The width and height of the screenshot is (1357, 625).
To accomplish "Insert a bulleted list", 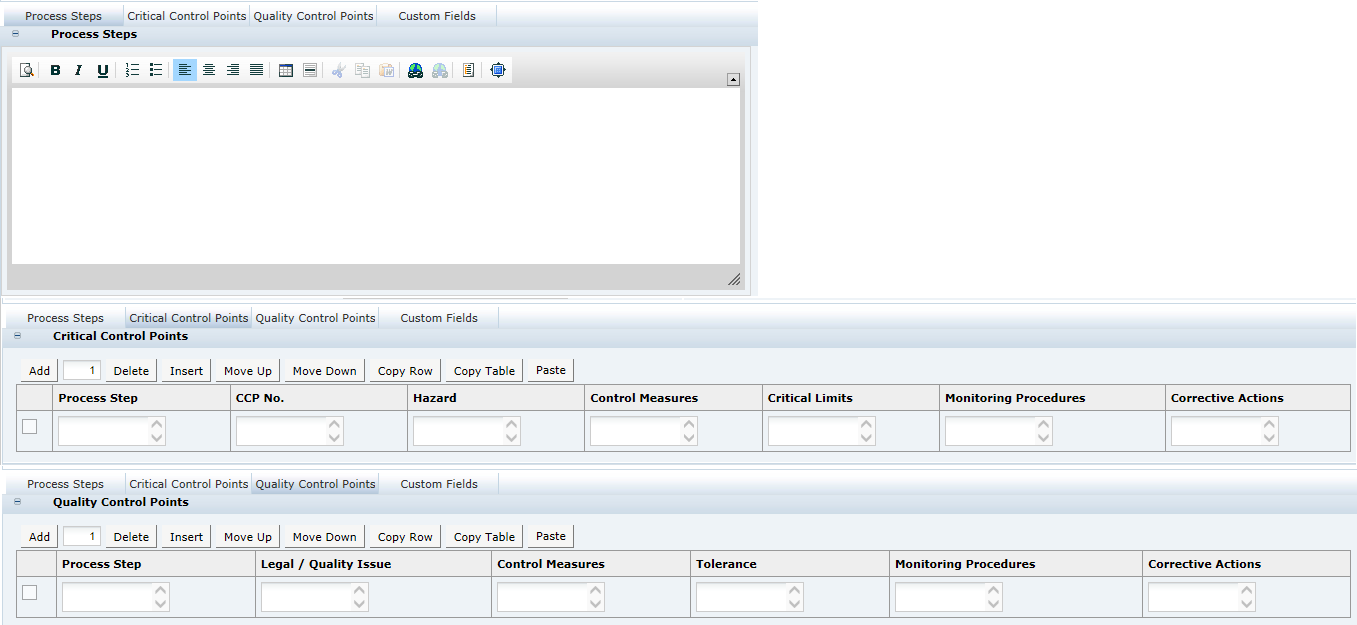I will tap(156, 70).
